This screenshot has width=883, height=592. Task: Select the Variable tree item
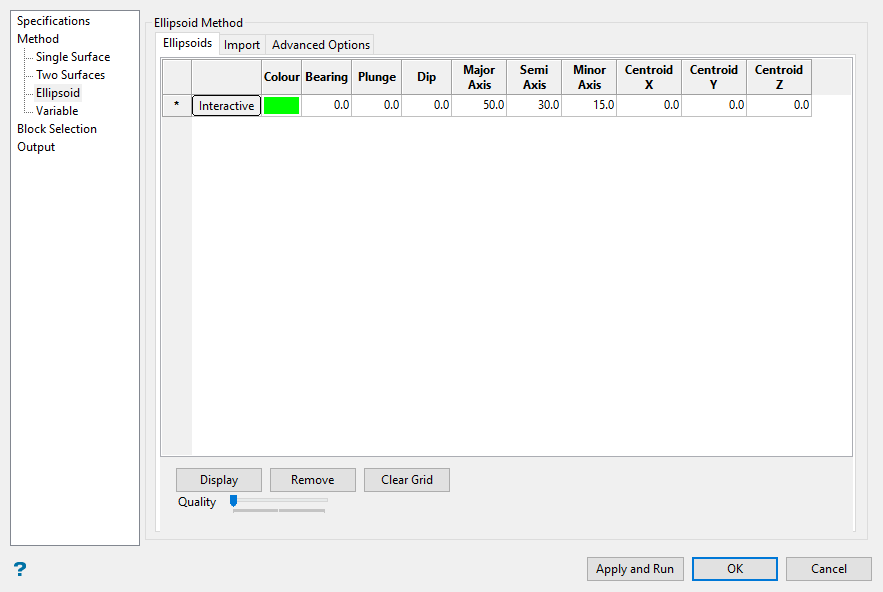[x=57, y=111]
